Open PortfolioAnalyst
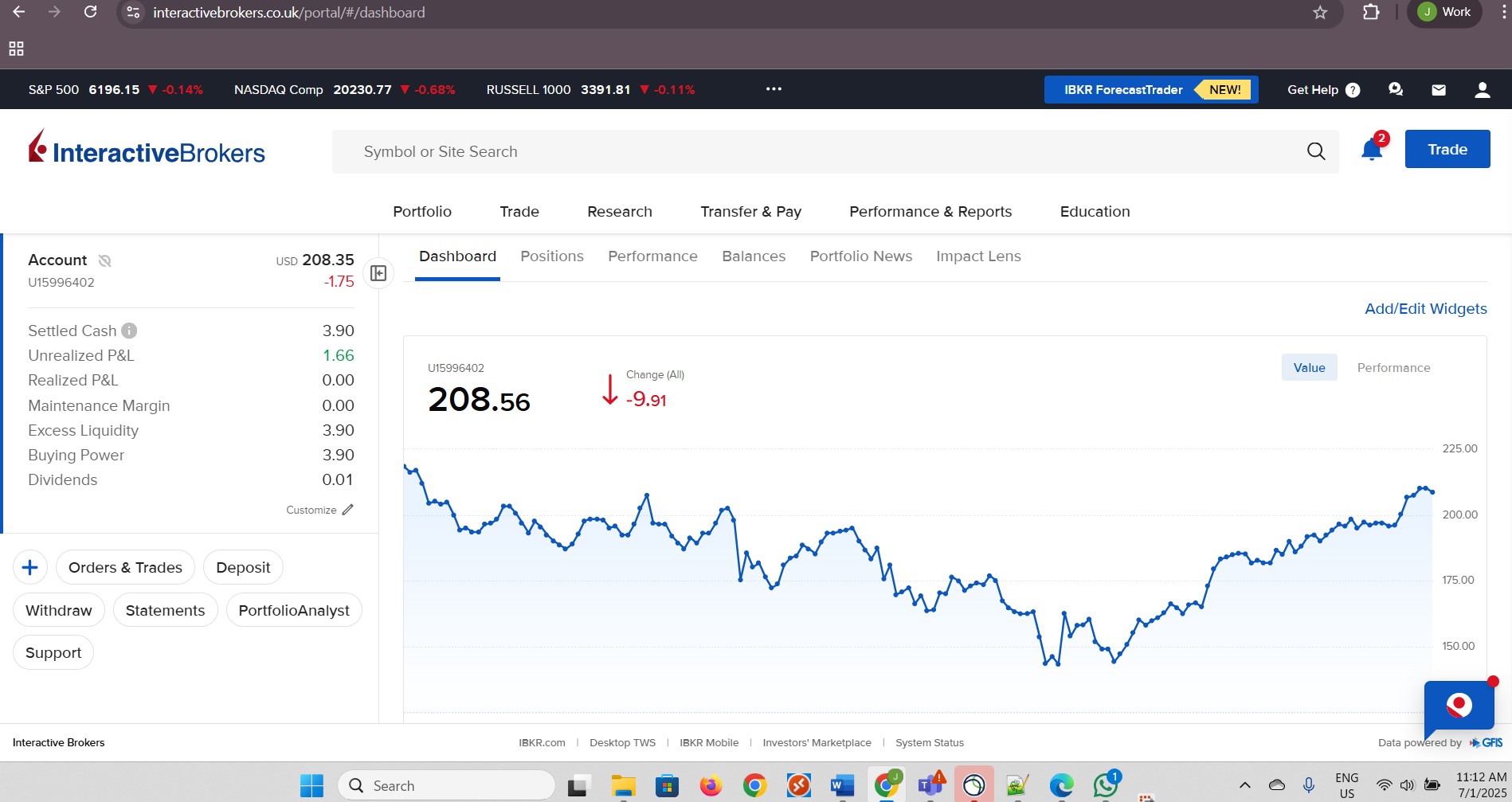1512x802 pixels. [x=294, y=610]
